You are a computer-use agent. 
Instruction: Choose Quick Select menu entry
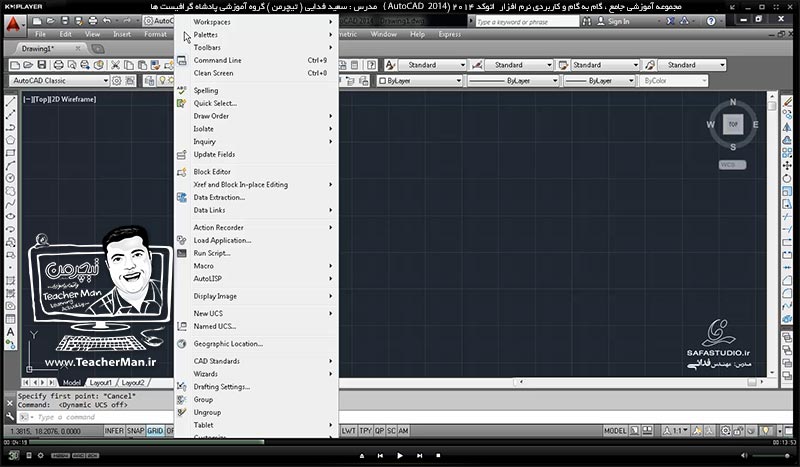(256, 103)
